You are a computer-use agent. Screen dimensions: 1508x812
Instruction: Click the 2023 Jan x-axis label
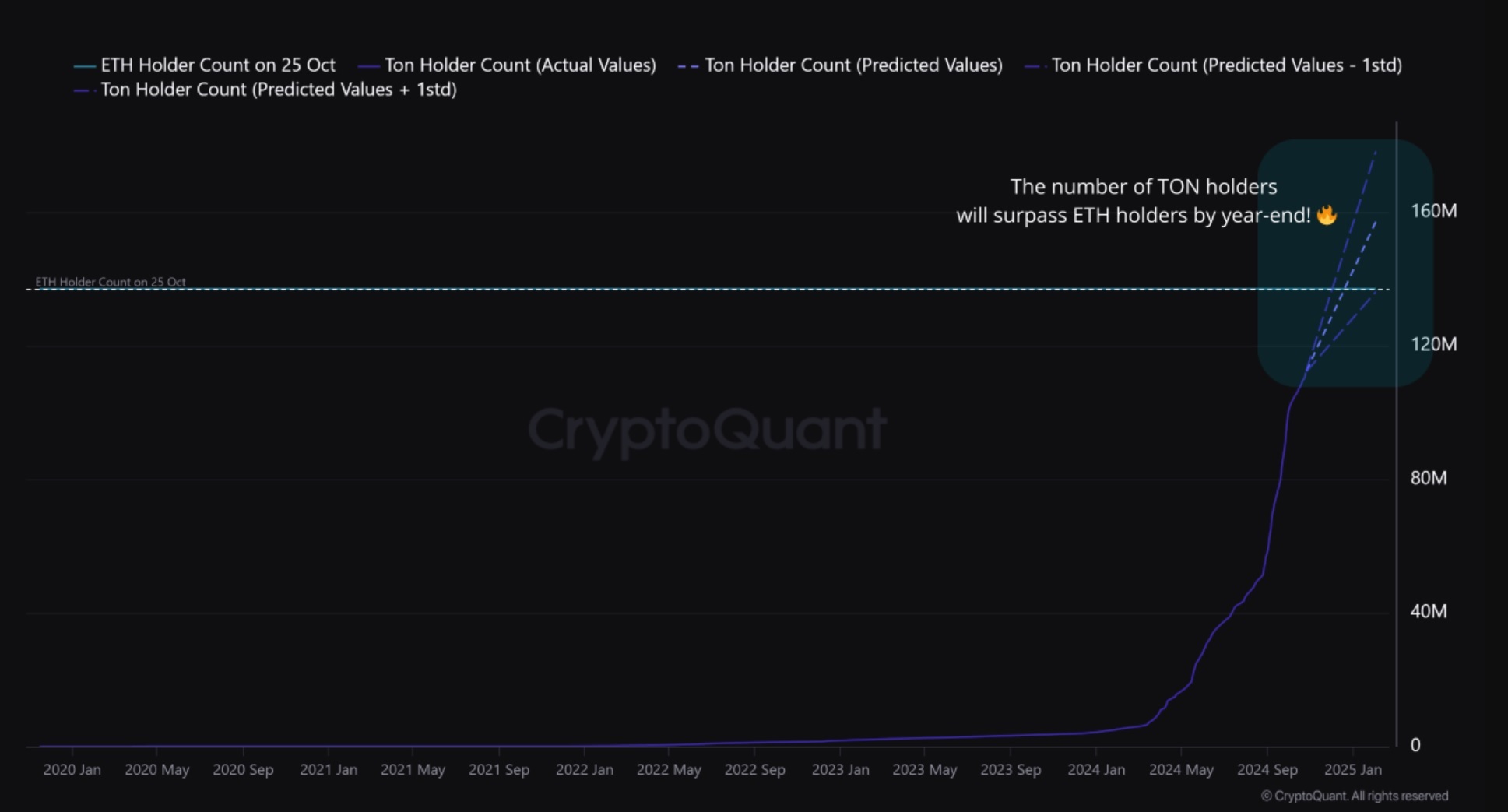click(x=840, y=770)
